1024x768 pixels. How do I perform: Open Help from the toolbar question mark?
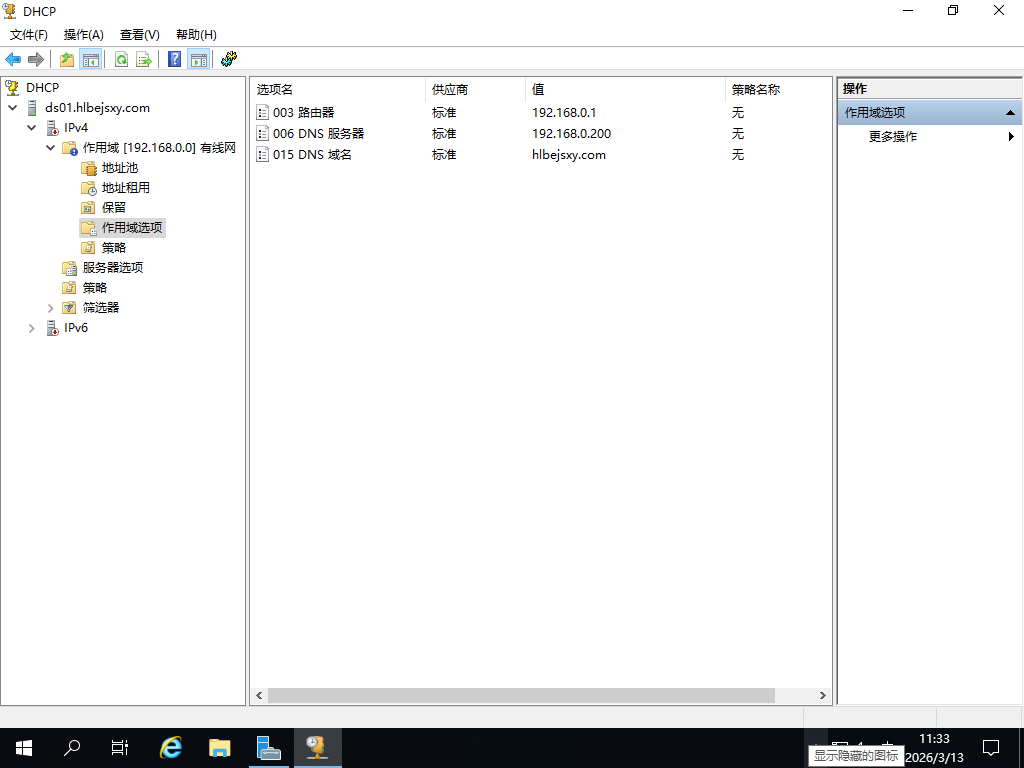175,60
